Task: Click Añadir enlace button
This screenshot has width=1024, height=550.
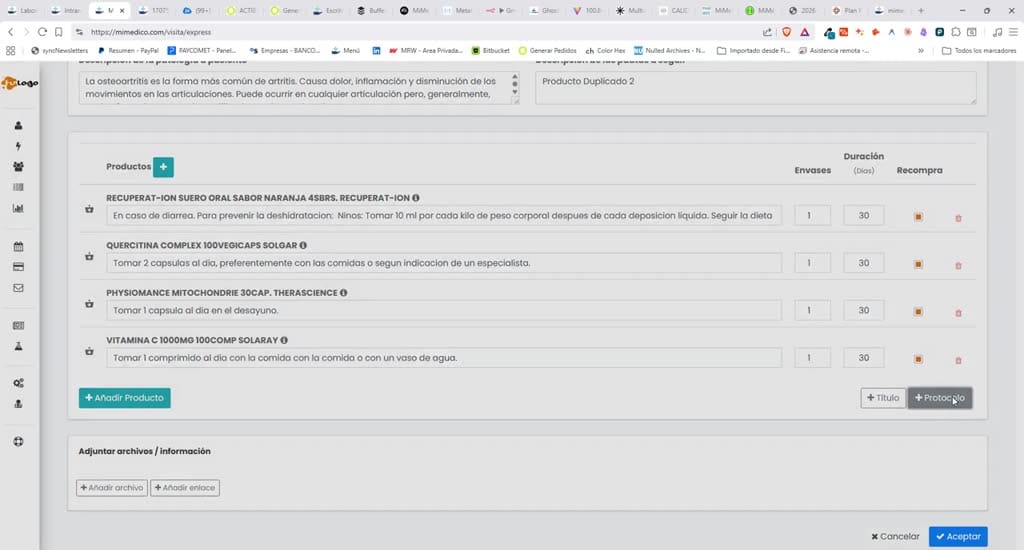Action: (x=185, y=488)
